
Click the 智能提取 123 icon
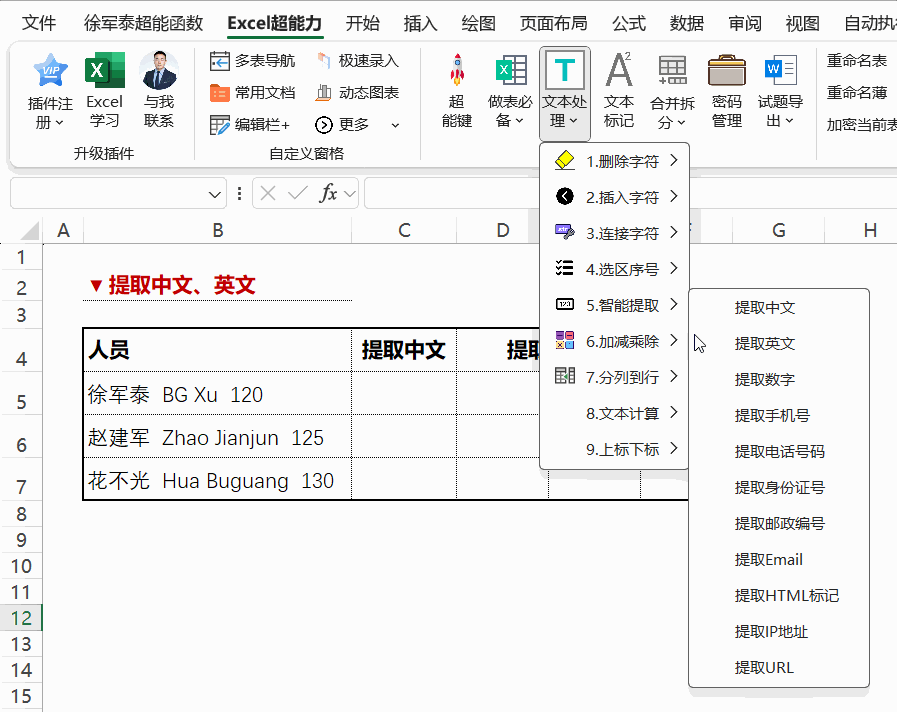pos(565,304)
